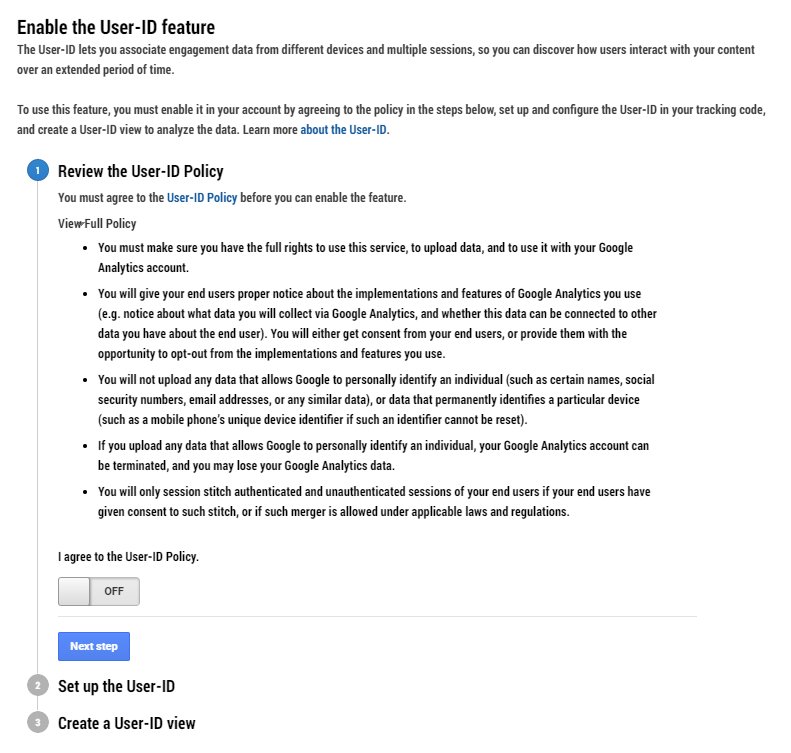This screenshot has width=791, height=753.
Task: Expand the View Full Policy section
Action: click(97, 224)
